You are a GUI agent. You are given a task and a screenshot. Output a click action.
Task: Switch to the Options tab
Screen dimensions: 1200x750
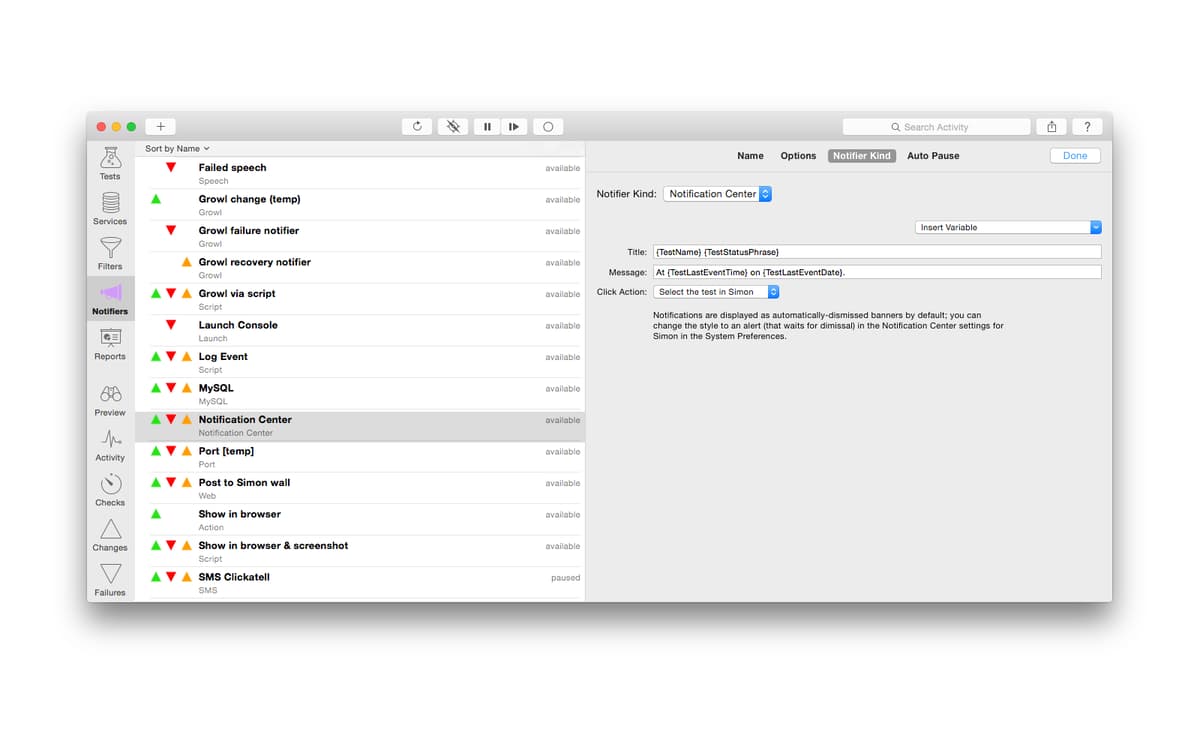[x=798, y=156]
